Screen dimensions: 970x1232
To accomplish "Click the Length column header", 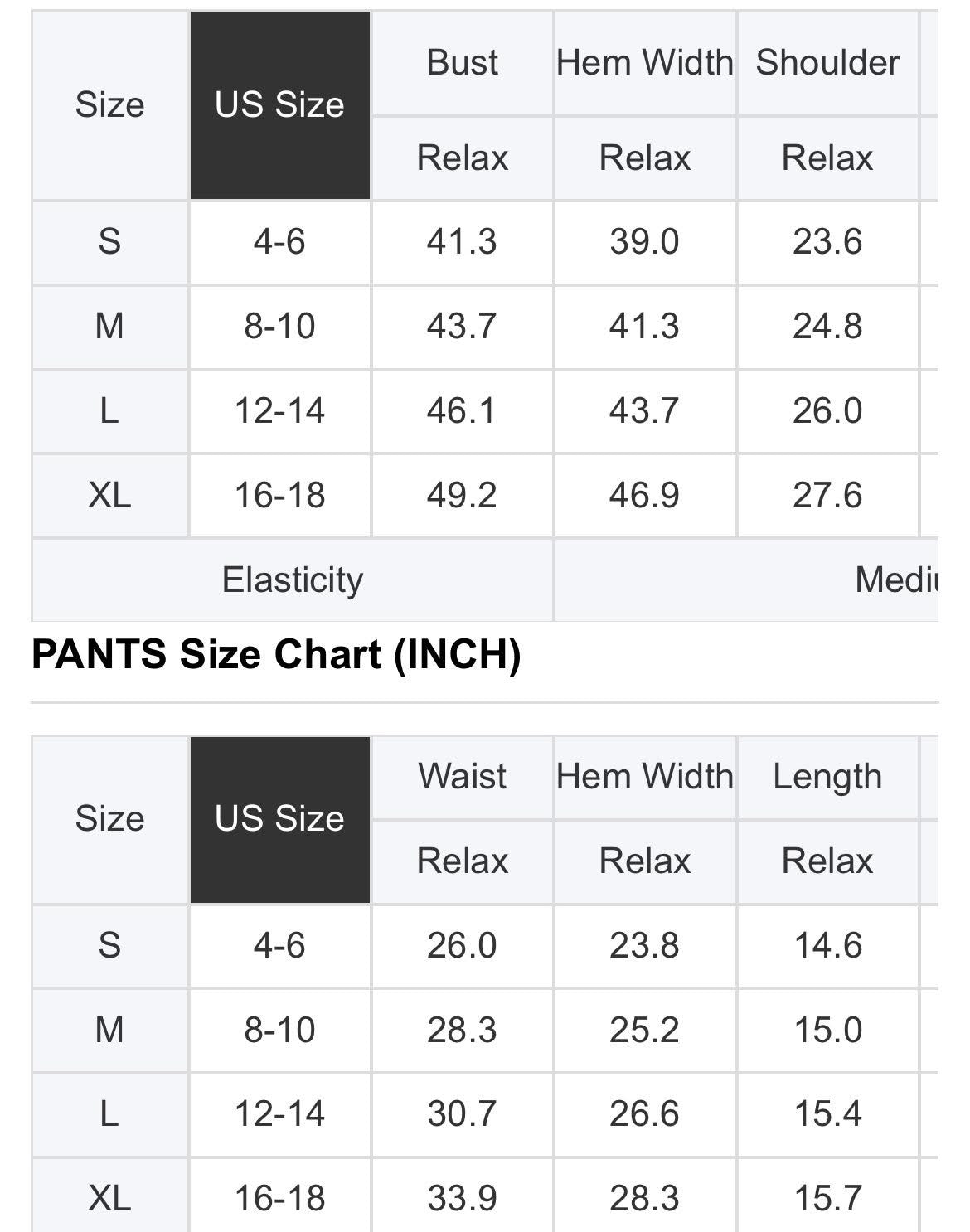I will click(827, 777).
